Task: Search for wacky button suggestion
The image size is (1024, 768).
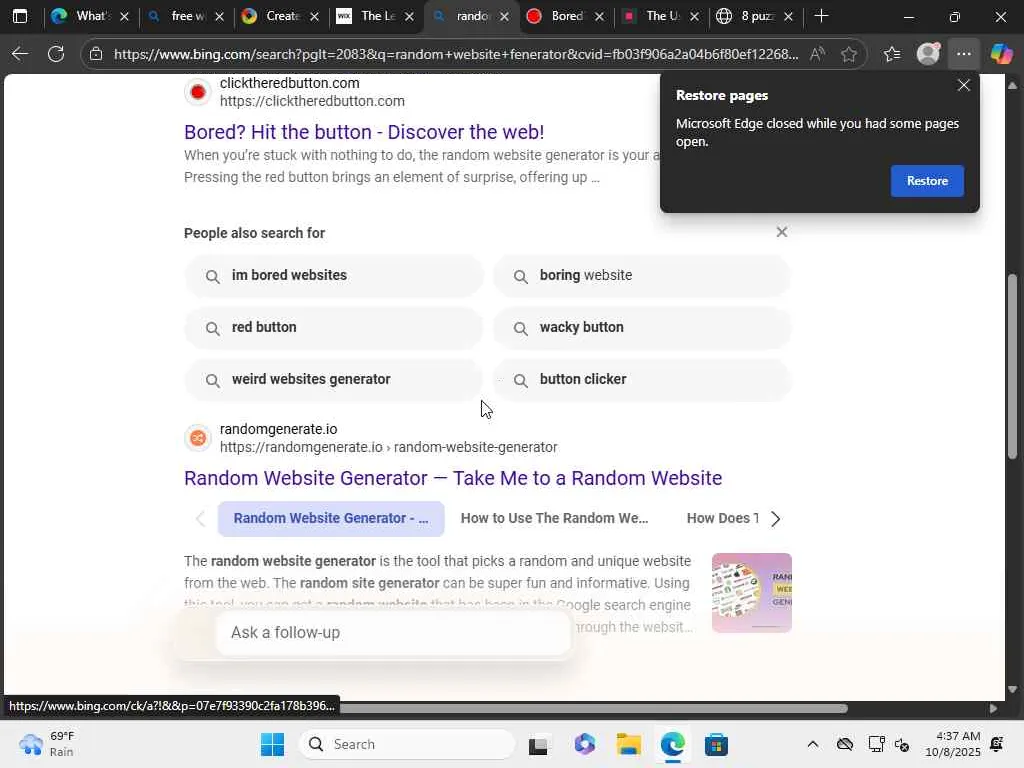Action: (642, 327)
